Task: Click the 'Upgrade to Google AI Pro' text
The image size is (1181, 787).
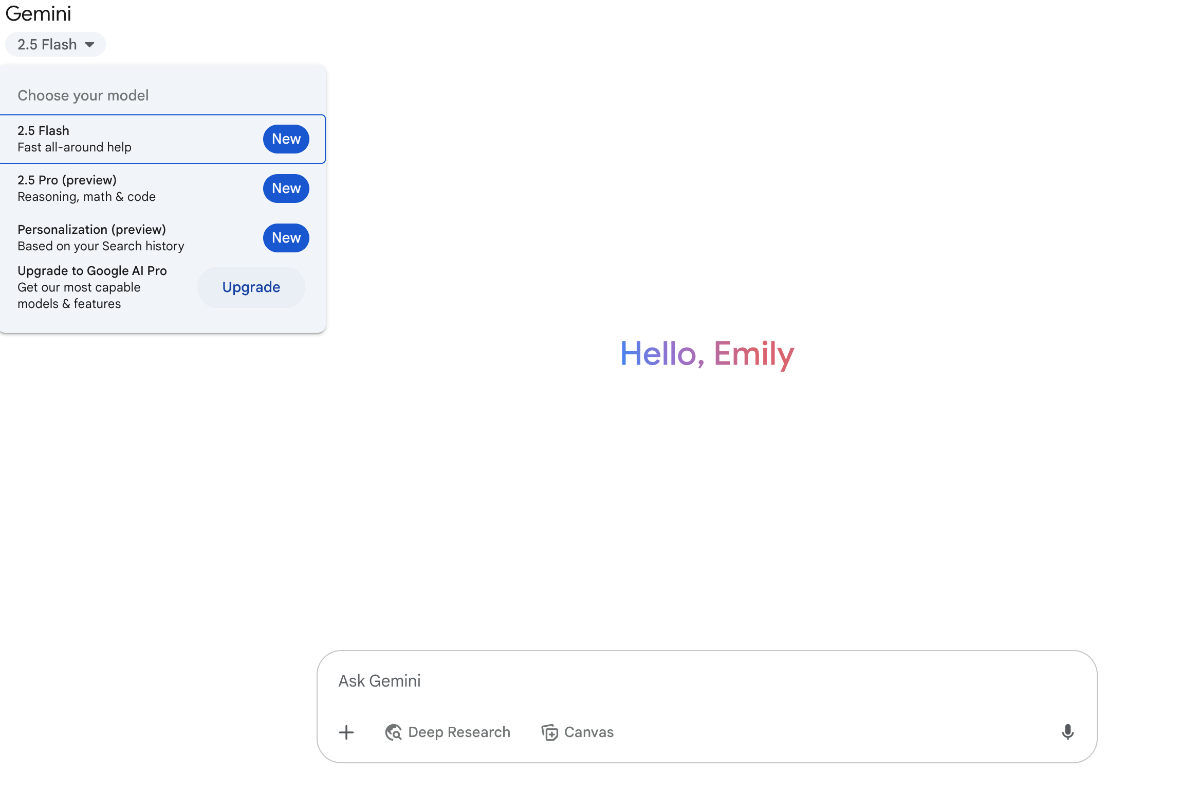Action: tap(92, 270)
